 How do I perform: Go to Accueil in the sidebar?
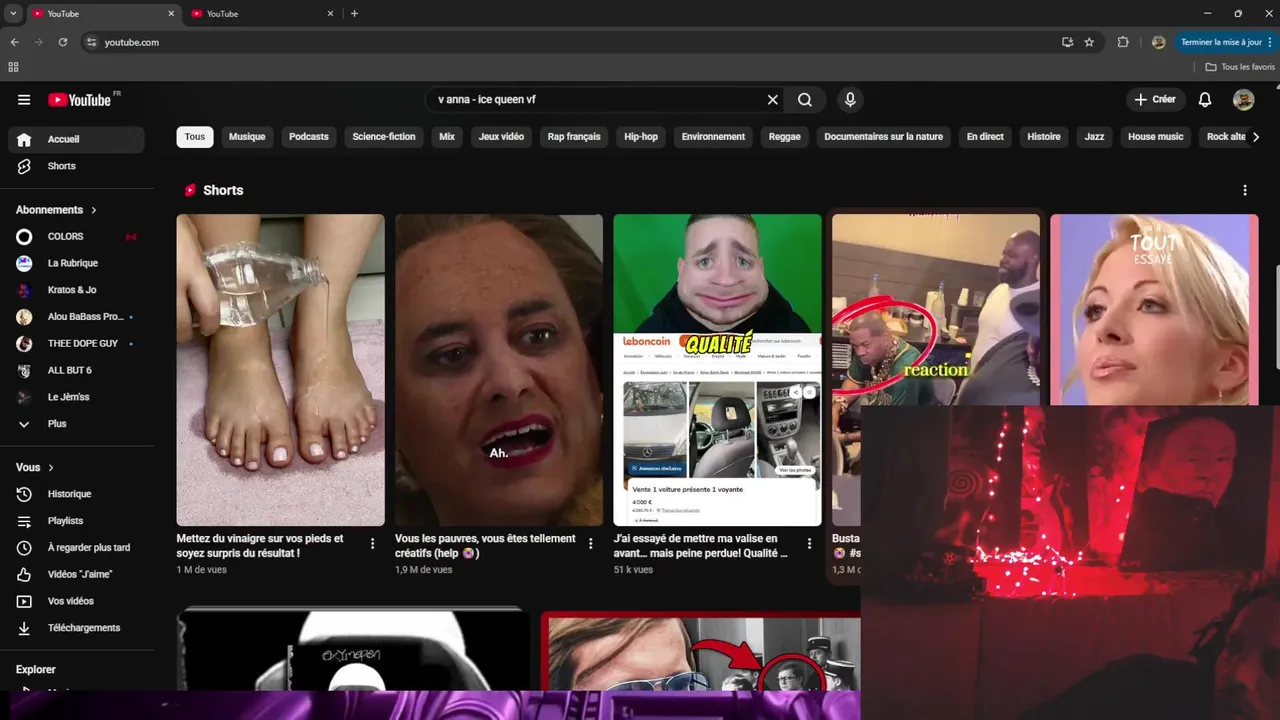click(76, 139)
